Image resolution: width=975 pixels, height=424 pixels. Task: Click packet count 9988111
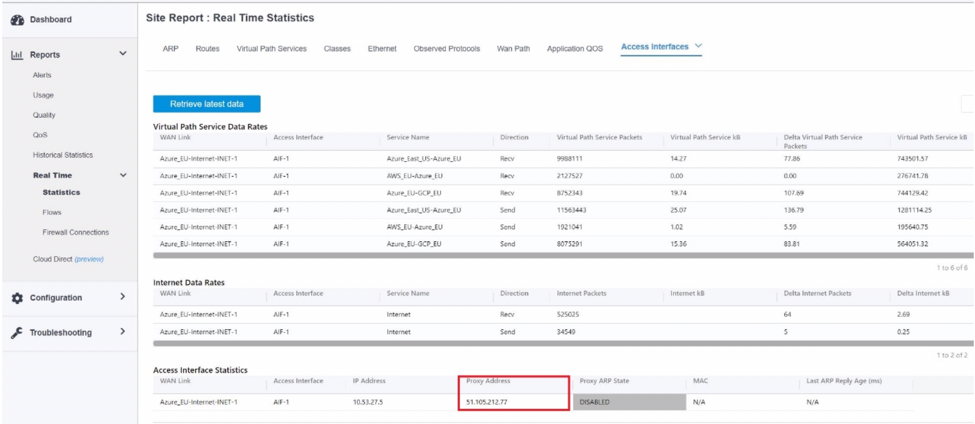click(x=570, y=159)
